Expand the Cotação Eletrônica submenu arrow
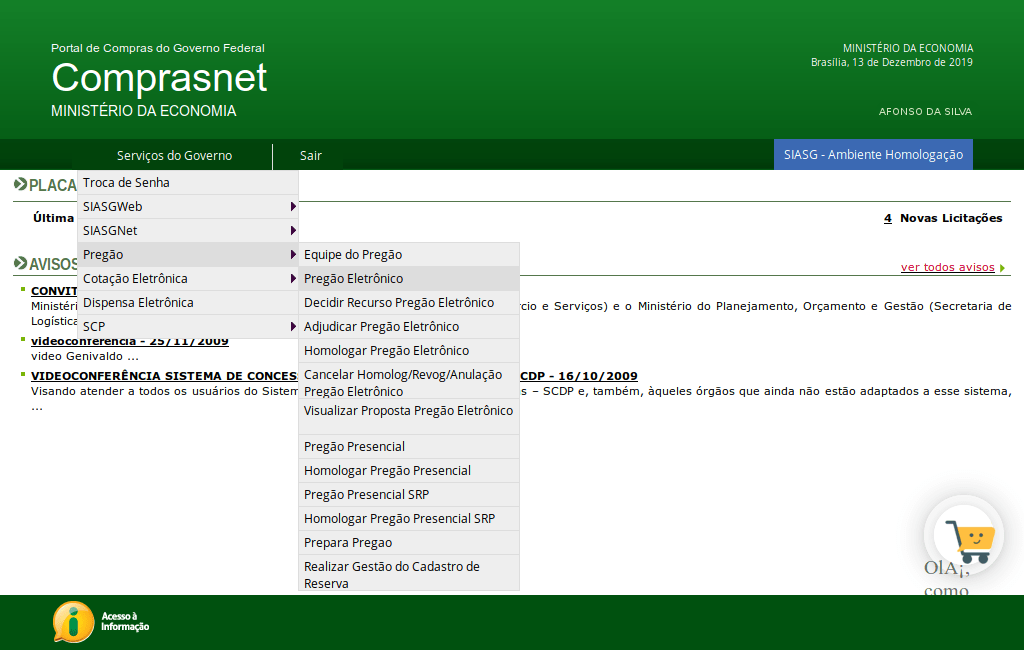Viewport: 1024px width, 650px height. [293, 278]
